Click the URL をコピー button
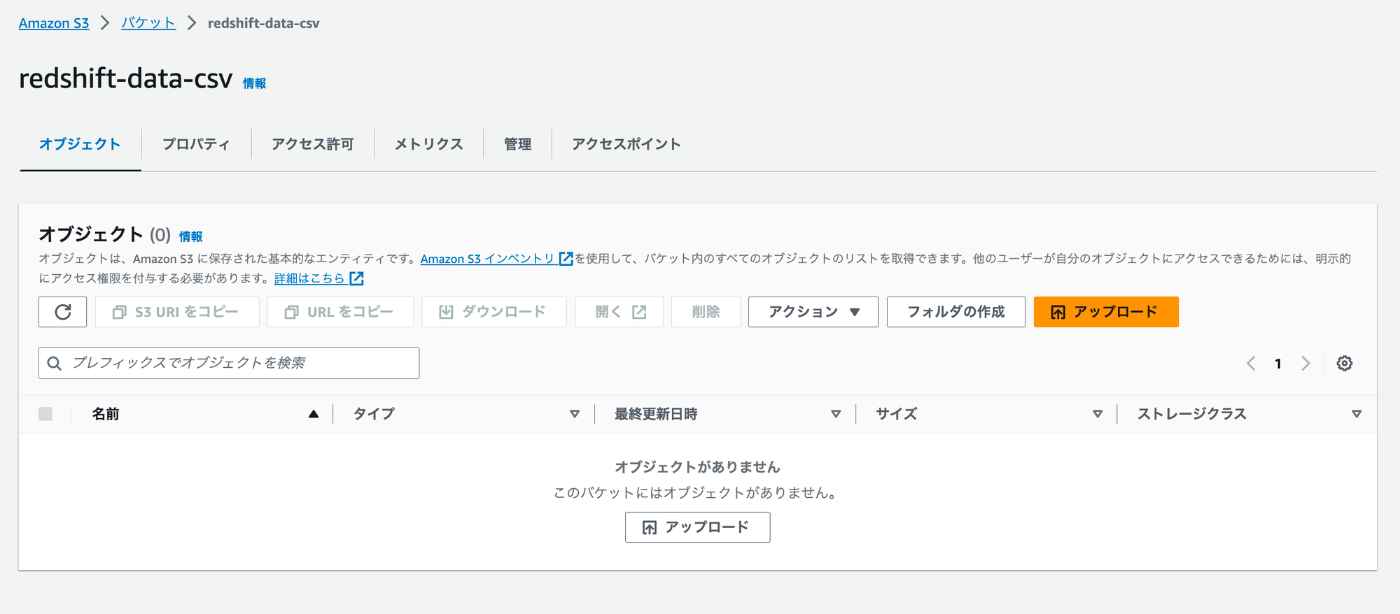 340,312
